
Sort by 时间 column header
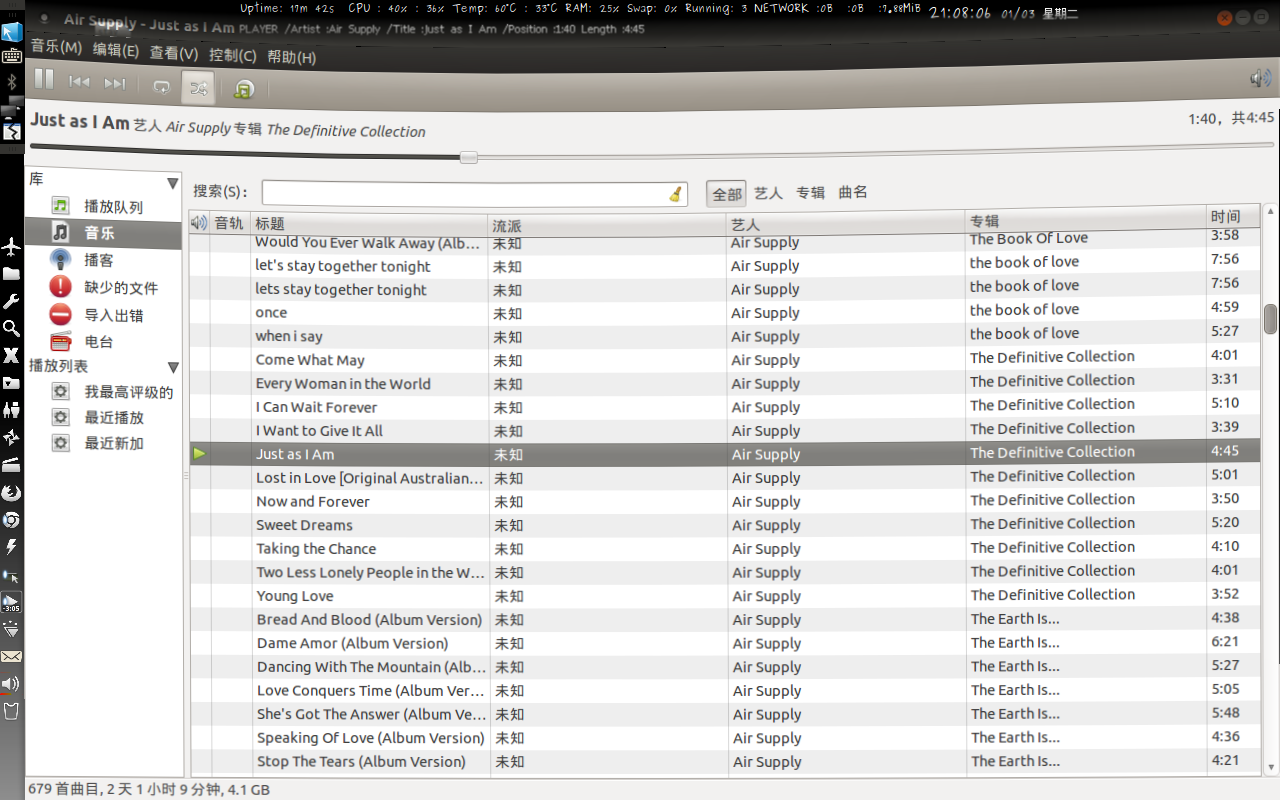(x=1233, y=216)
